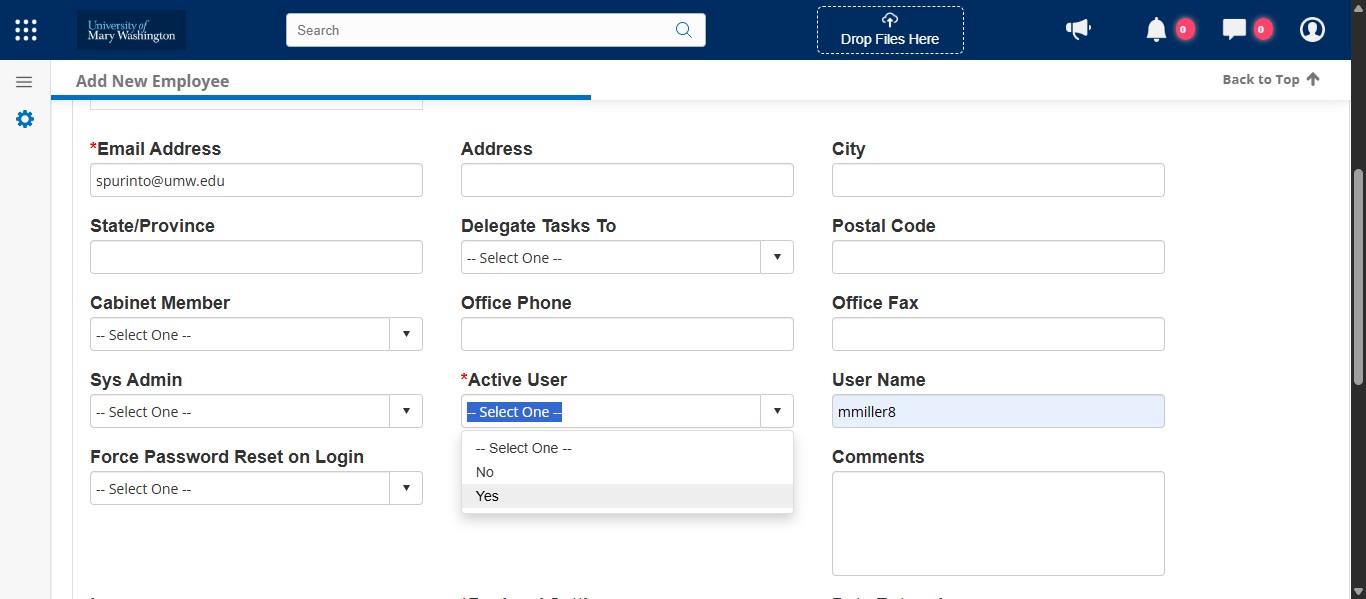Open the settings gear in the sidebar
Viewport: 1366px width, 599px height.
24,119
